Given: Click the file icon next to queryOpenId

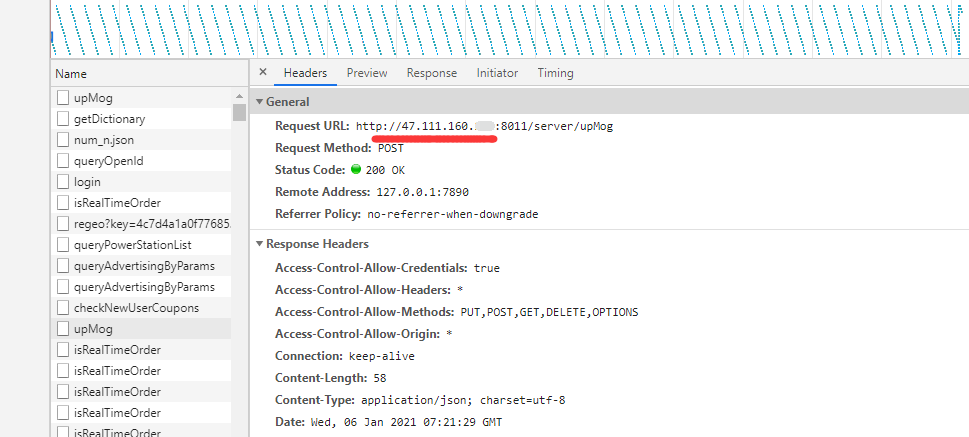Looking at the screenshot, I should coord(62,161).
